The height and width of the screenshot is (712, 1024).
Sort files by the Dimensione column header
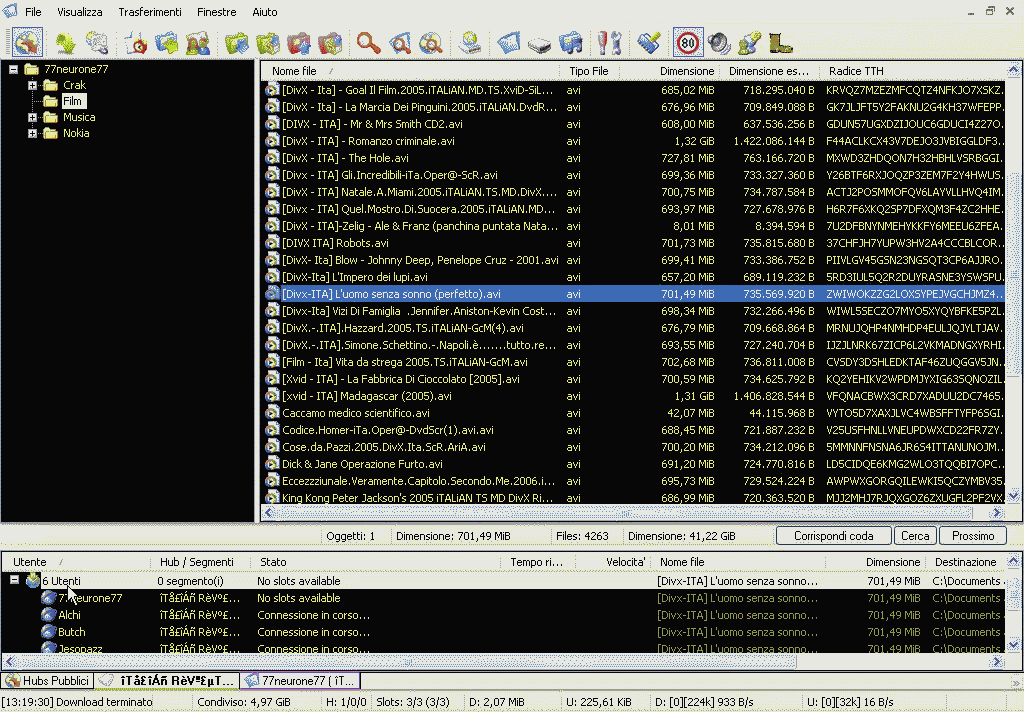686,71
